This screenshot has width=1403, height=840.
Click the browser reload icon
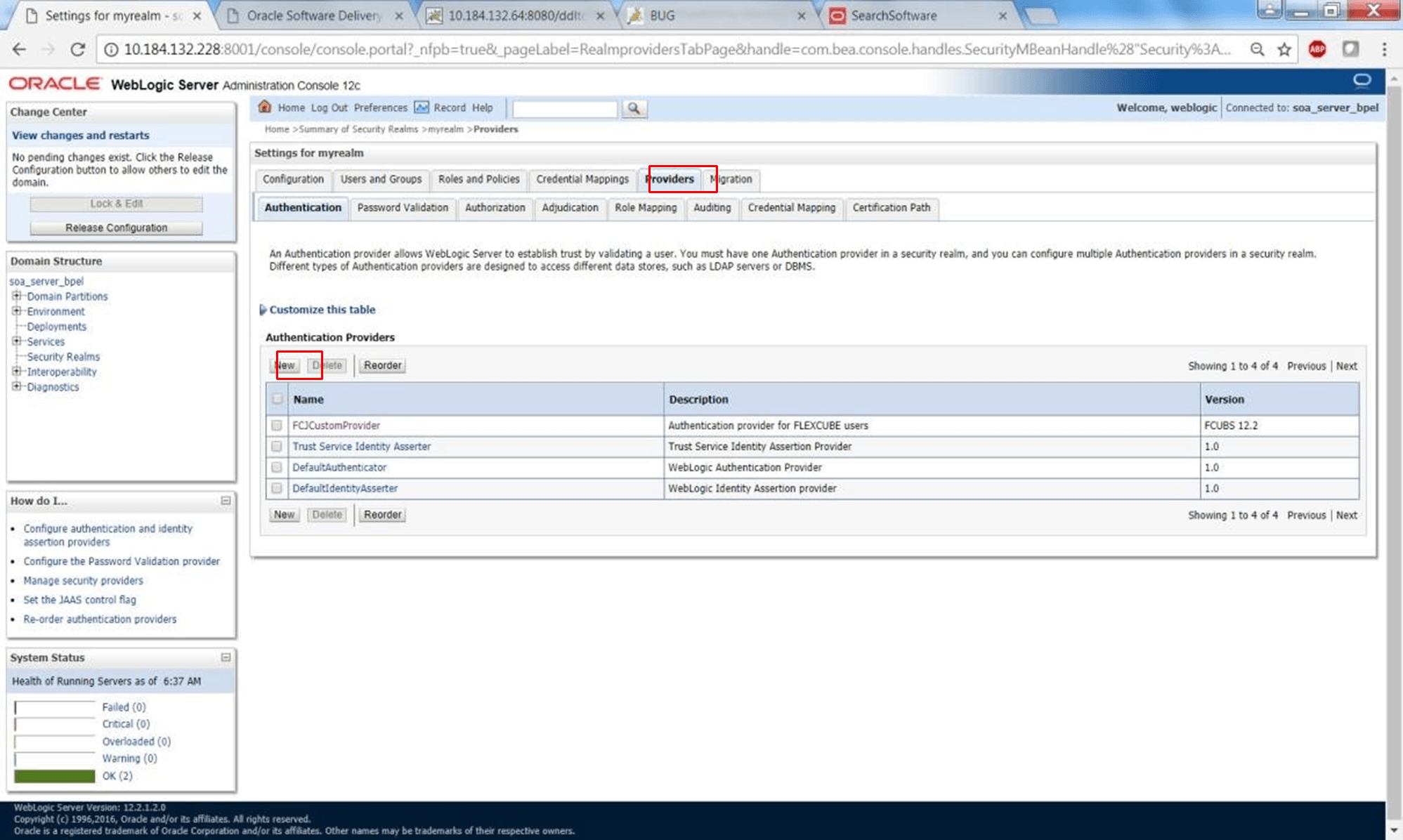click(x=78, y=49)
